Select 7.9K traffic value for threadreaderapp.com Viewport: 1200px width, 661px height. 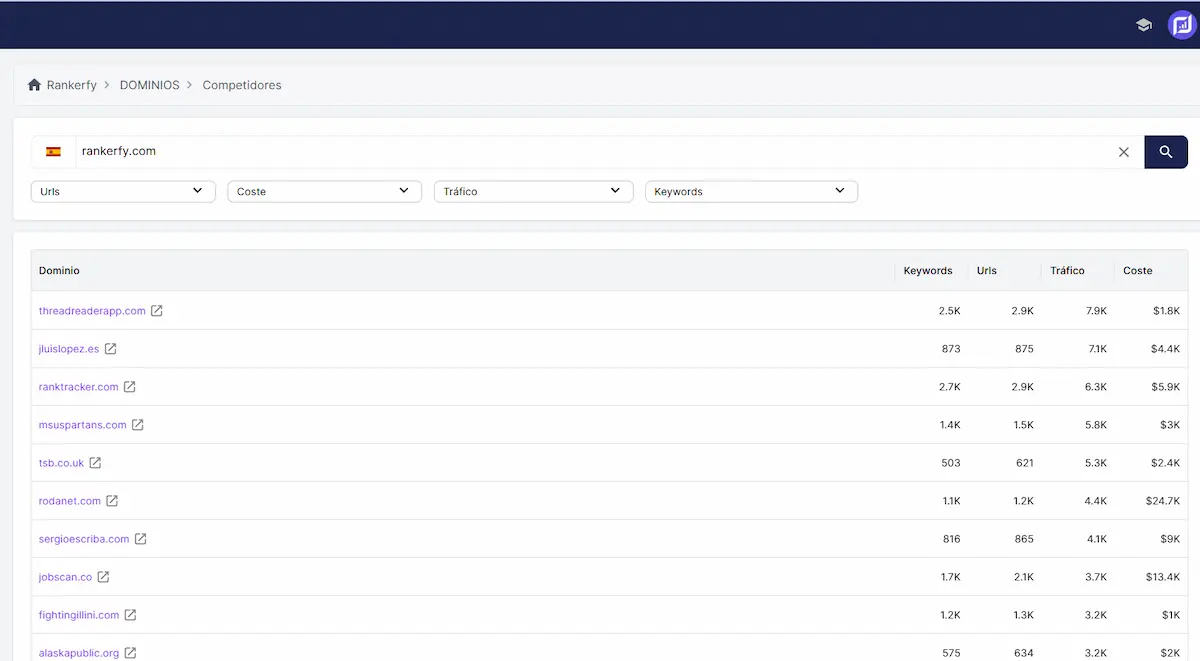click(x=1096, y=311)
